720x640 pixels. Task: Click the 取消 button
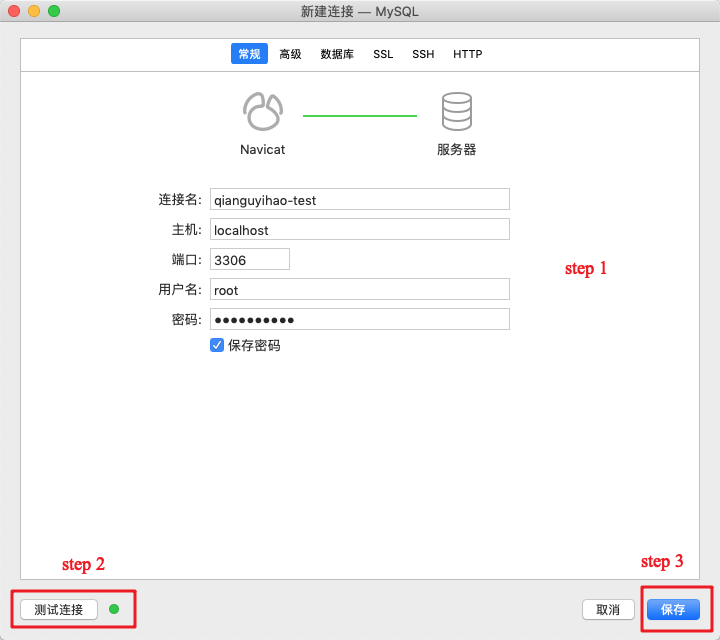tap(608, 609)
